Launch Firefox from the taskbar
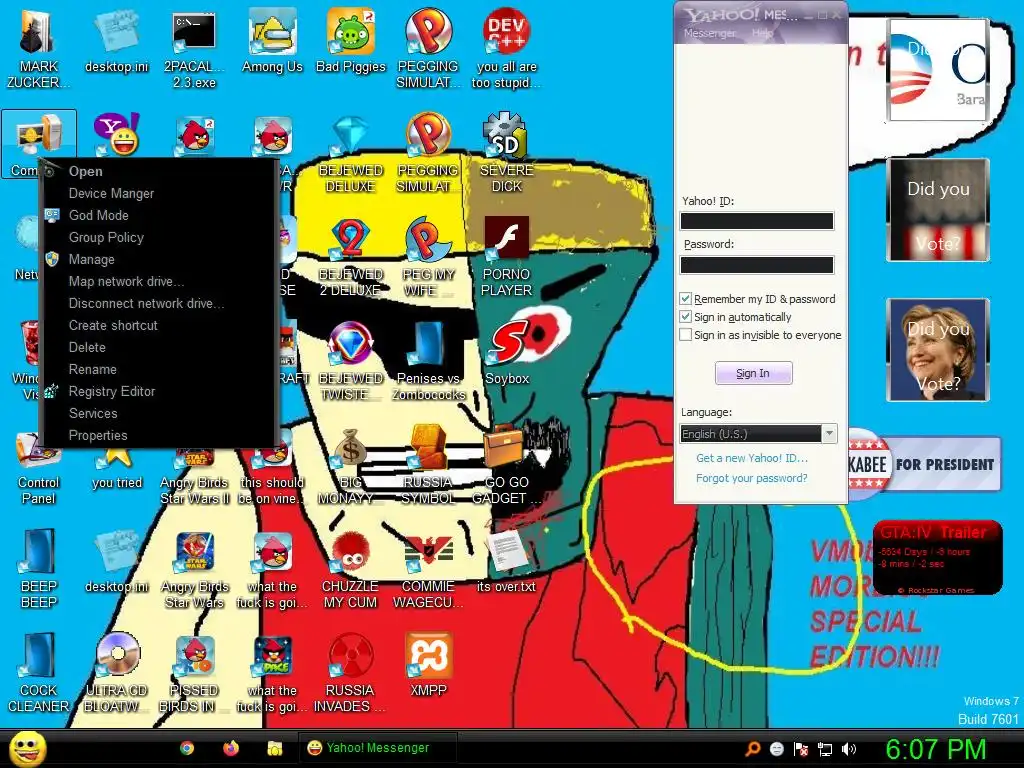This screenshot has width=1024, height=768. 231,748
